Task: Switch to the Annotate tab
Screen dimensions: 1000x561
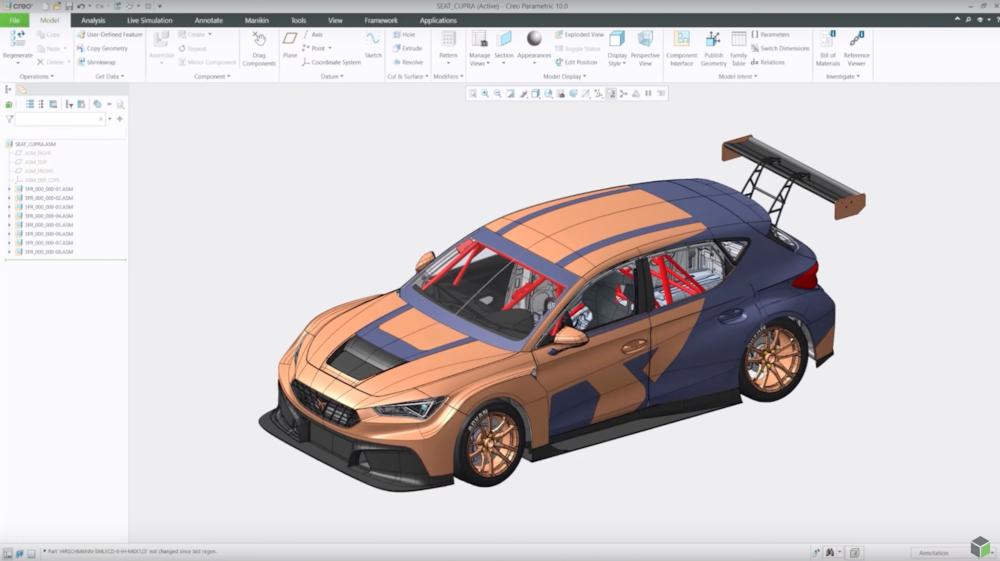Action: 209,20
